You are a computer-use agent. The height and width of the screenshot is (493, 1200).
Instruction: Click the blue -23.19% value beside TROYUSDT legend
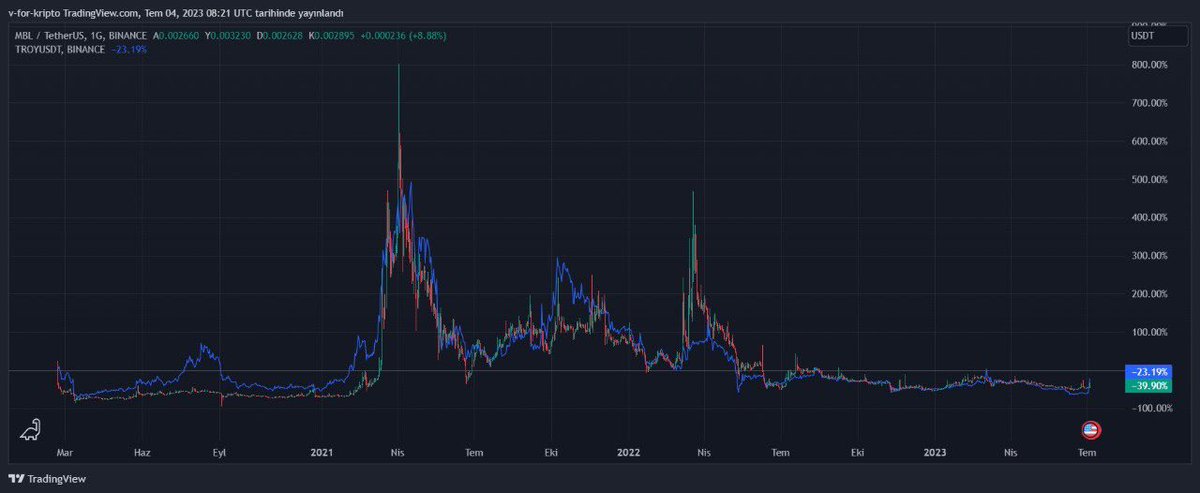point(130,48)
